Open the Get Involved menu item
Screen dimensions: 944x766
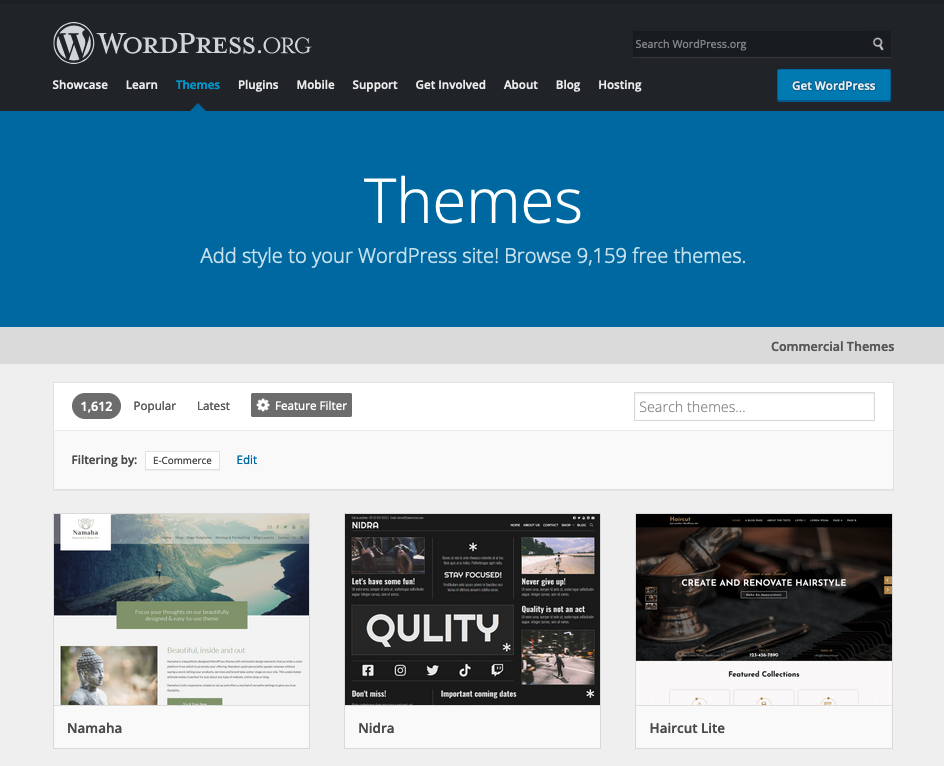click(450, 85)
